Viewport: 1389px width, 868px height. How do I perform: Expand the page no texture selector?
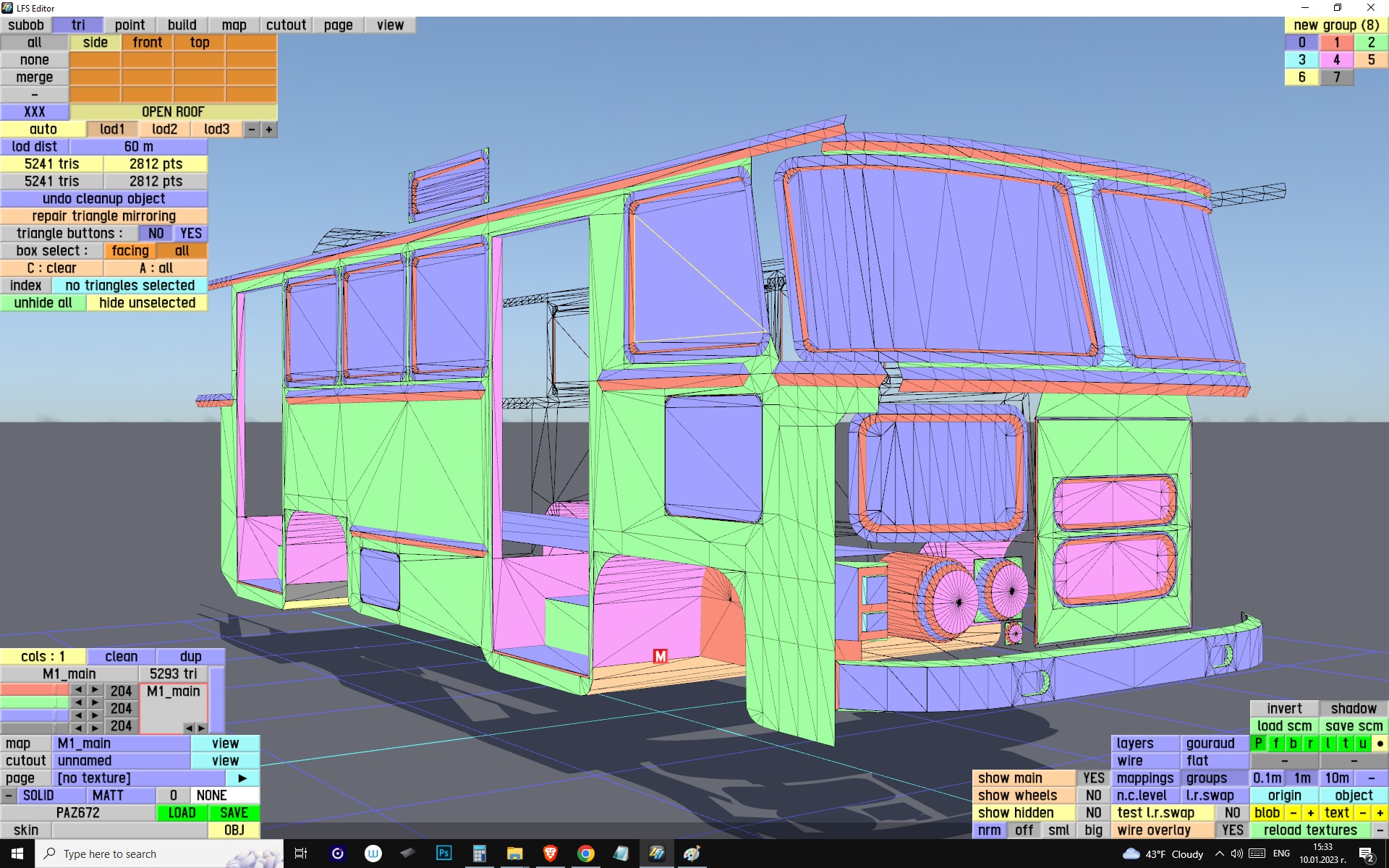point(137,778)
